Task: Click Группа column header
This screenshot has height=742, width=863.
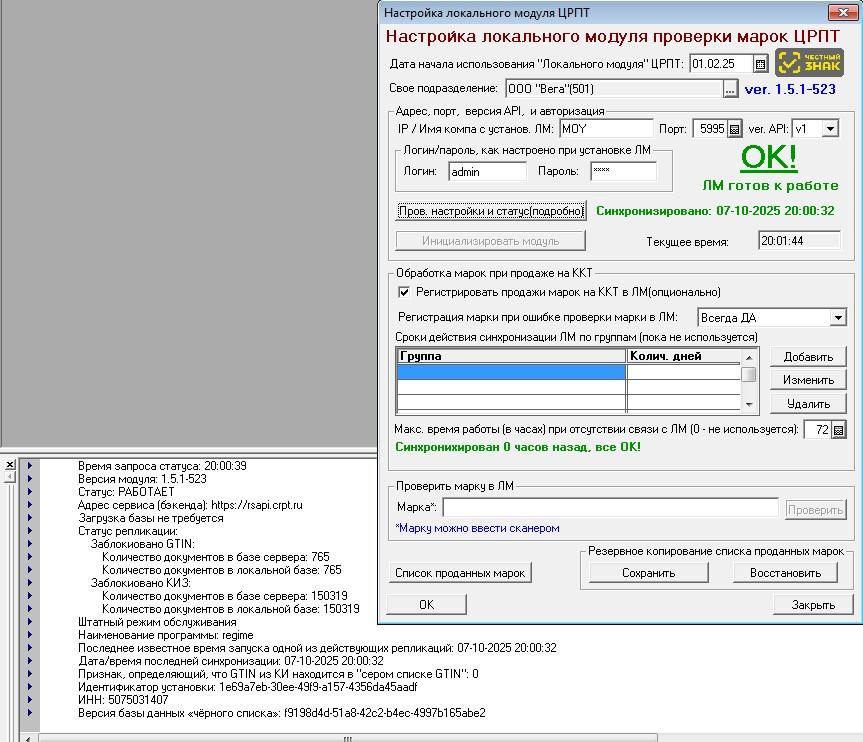Action: point(511,356)
